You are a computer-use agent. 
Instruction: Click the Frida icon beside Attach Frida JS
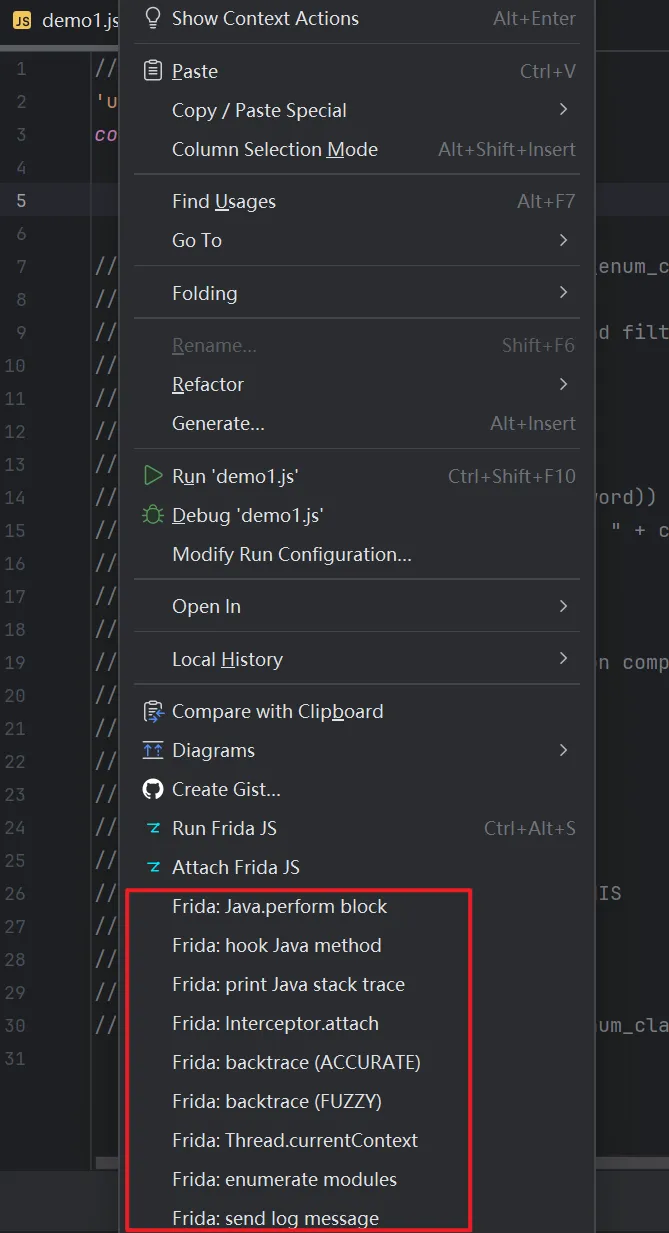(153, 867)
